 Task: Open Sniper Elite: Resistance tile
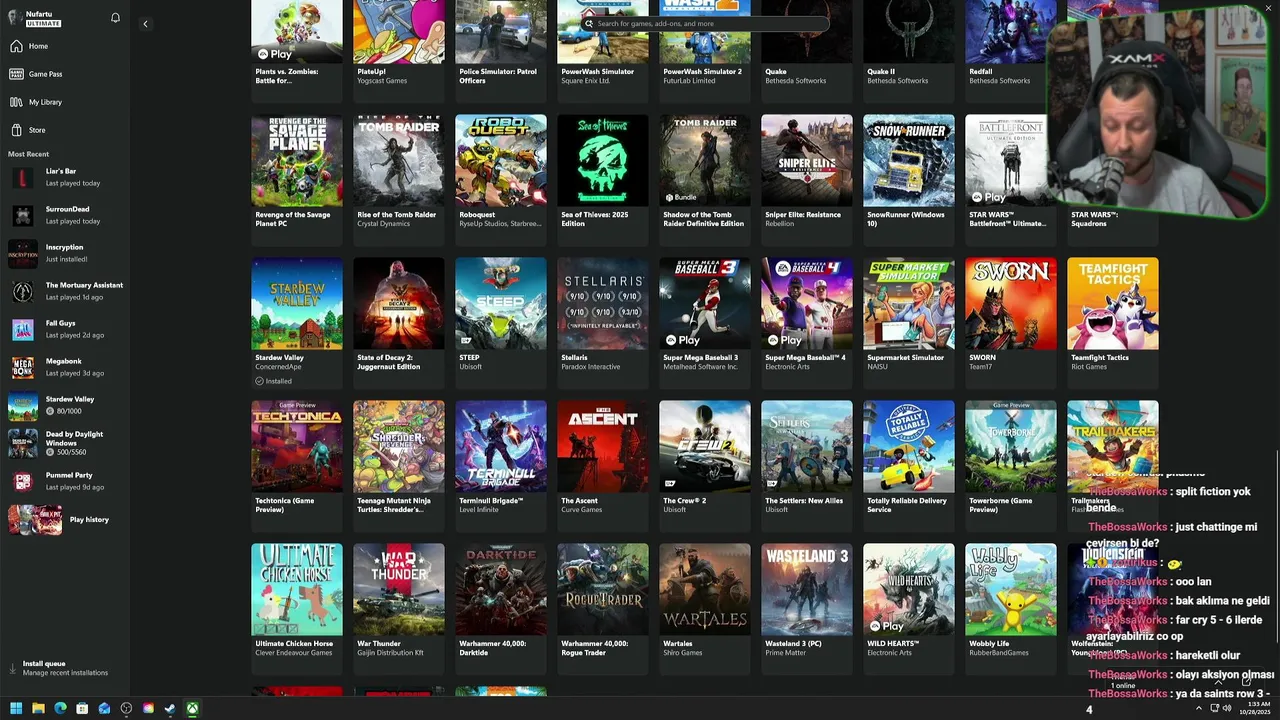click(807, 180)
